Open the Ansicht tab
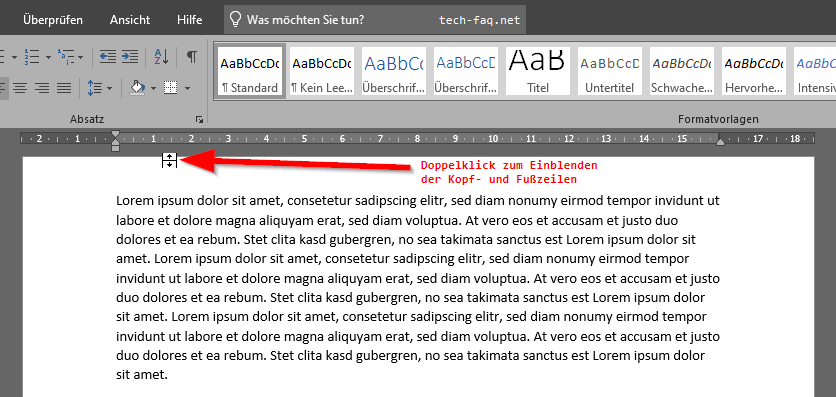 [130, 20]
